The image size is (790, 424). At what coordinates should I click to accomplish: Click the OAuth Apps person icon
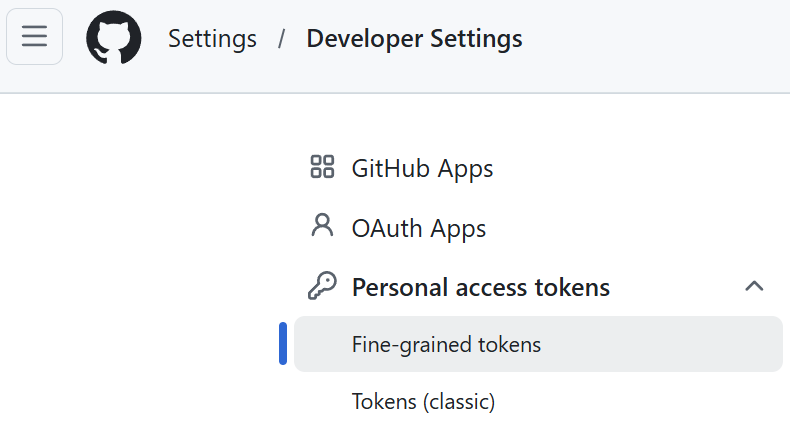(322, 226)
